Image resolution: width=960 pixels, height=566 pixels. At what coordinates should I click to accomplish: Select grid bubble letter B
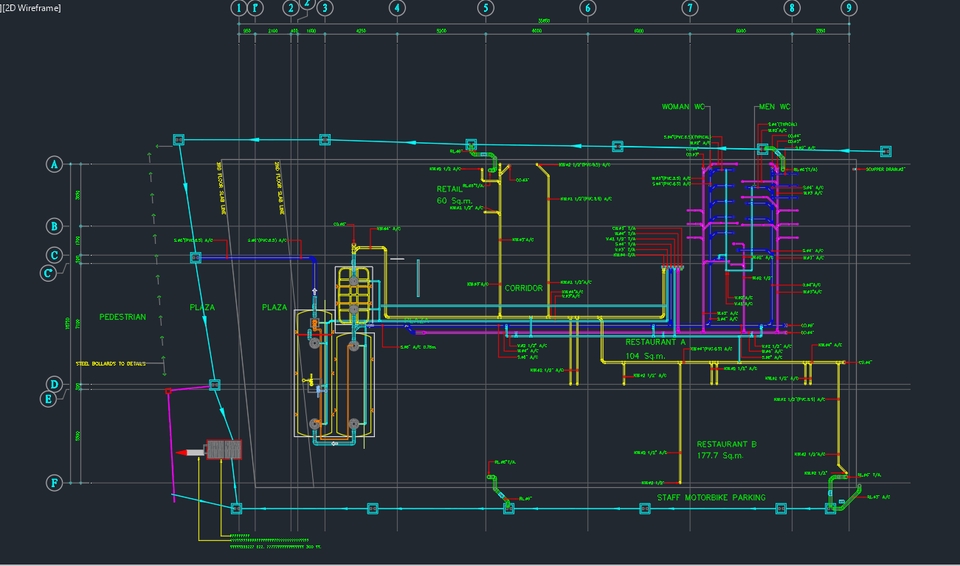coord(55,226)
